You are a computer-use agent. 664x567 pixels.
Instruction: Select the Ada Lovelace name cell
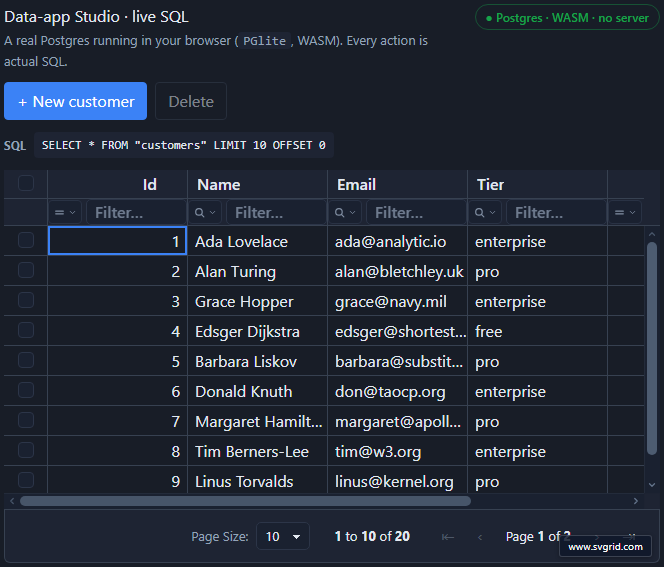coord(257,241)
